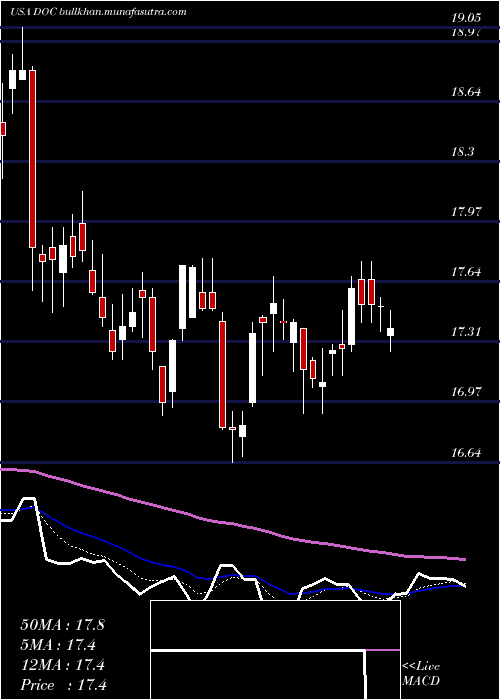Click the '<<Live MACD' label
Image resolution: width=500 pixels, height=700 pixels.
pyautogui.click(x=421, y=674)
